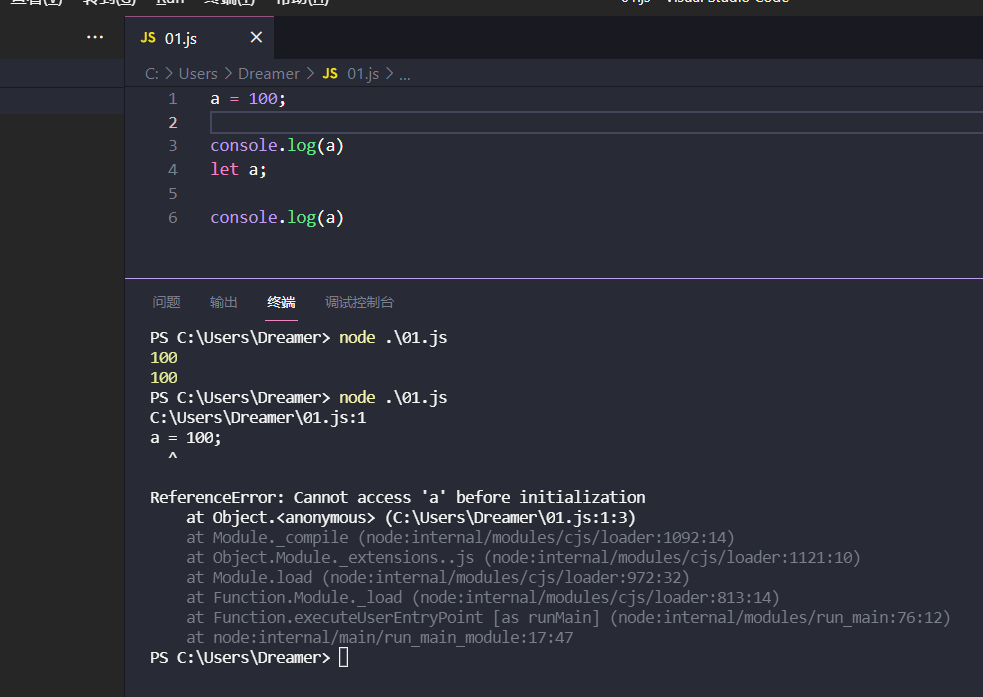
Task: Click the 01.js breadcrumb file name
Action: pyautogui.click(x=363, y=74)
